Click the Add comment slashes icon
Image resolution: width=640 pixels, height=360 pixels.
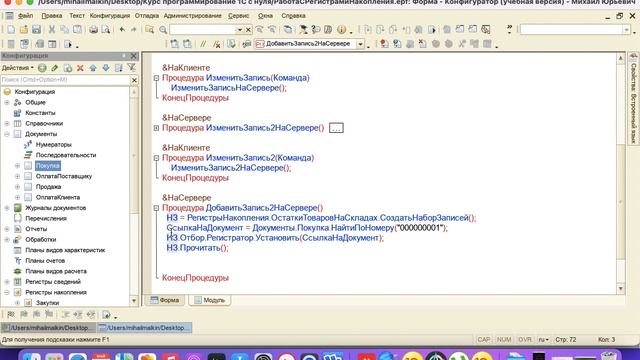point(203,44)
